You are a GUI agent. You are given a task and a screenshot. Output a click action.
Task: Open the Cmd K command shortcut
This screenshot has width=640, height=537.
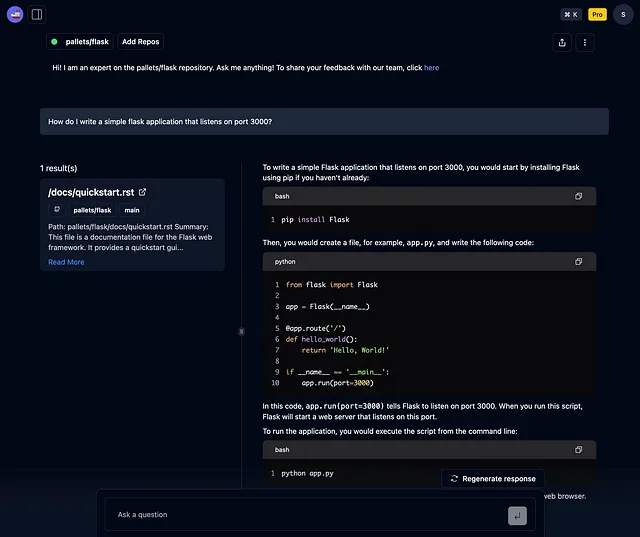point(571,14)
